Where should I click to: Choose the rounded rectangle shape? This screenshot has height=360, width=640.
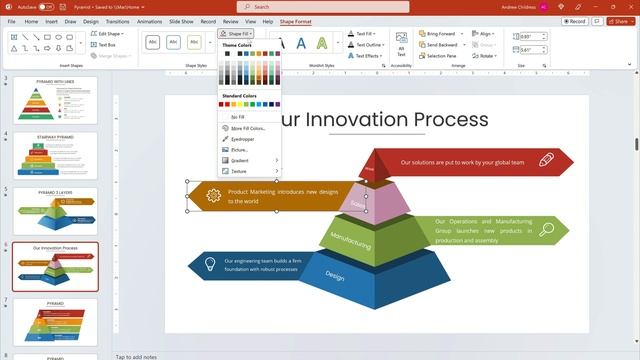pos(69,37)
